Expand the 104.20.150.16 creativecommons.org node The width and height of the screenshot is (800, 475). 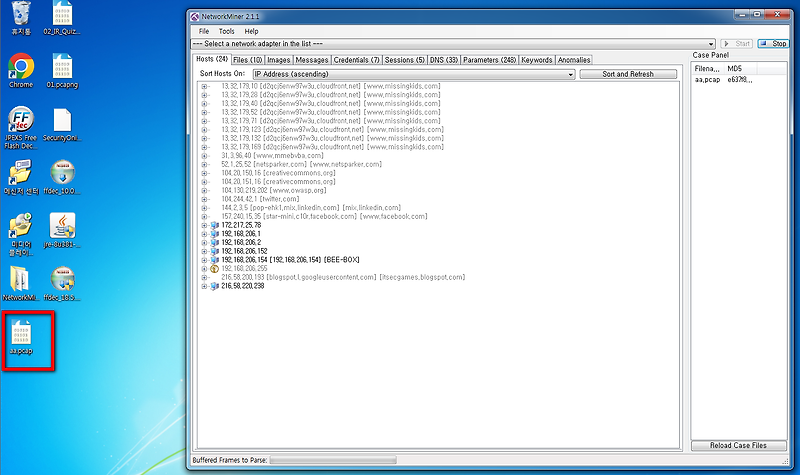[204, 173]
